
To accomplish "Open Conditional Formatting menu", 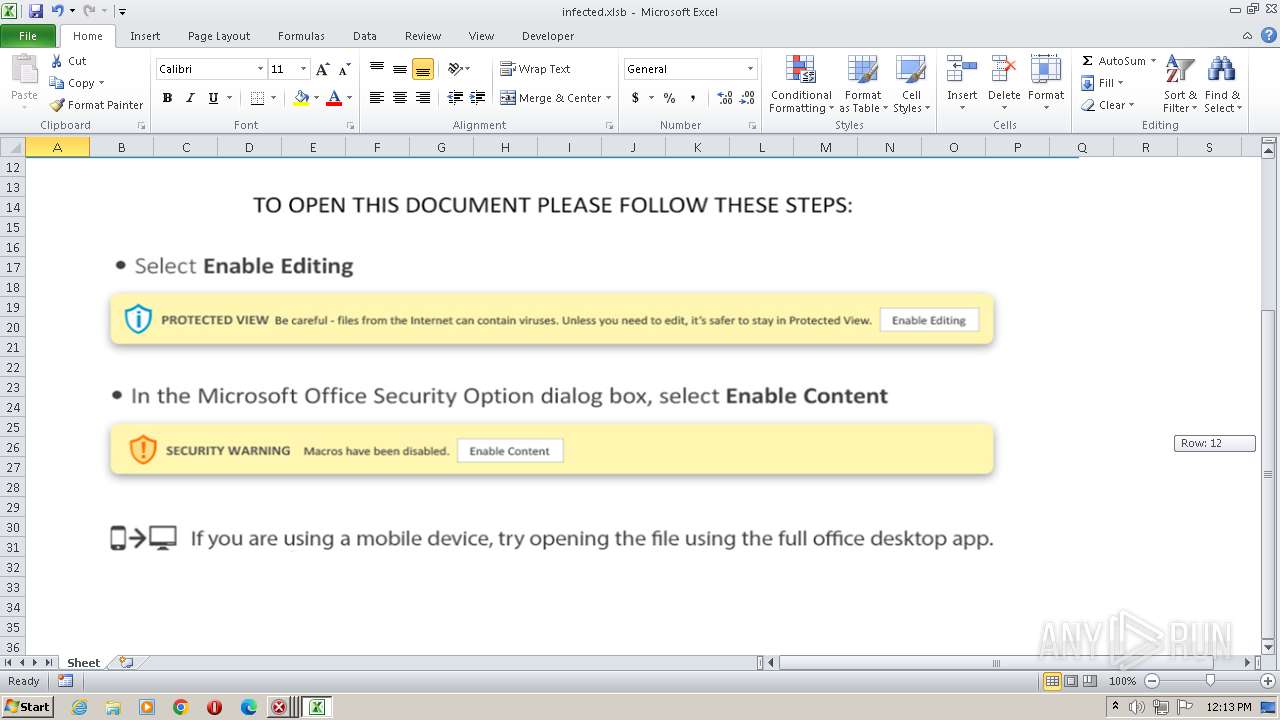I will point(801,84).
